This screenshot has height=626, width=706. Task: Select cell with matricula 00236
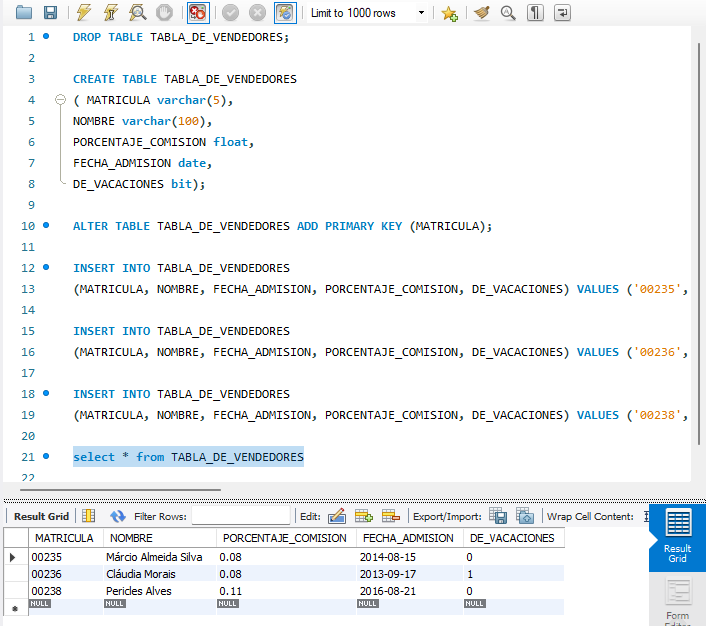coord(66,574)
